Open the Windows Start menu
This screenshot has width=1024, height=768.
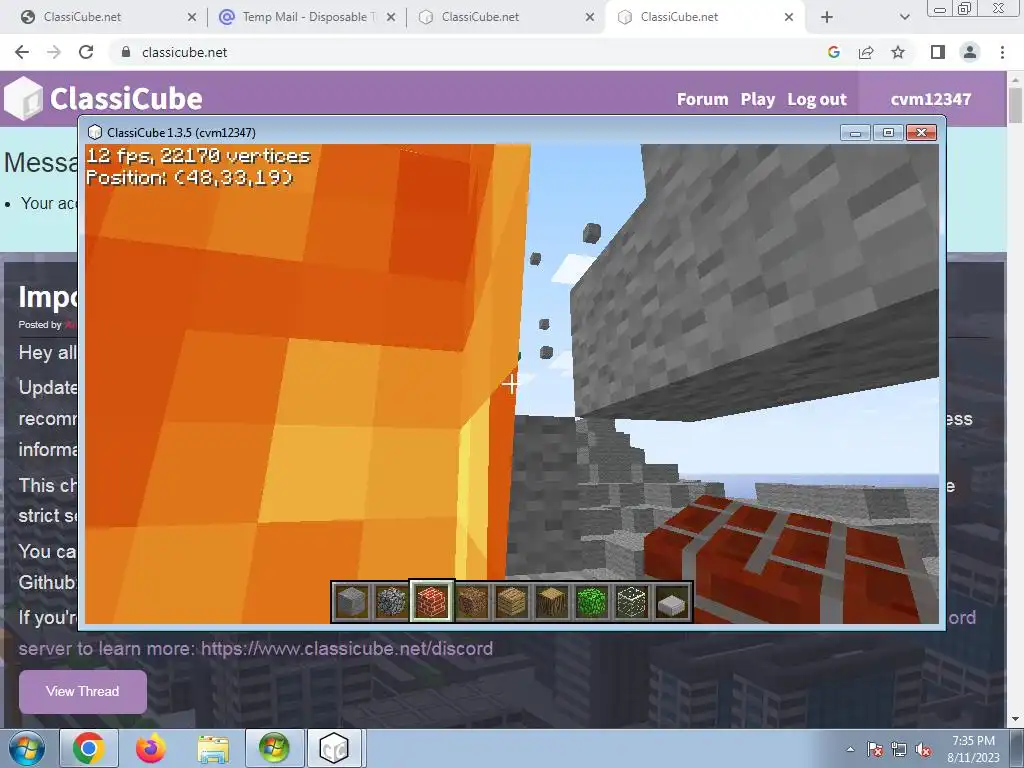click(27, 748)
